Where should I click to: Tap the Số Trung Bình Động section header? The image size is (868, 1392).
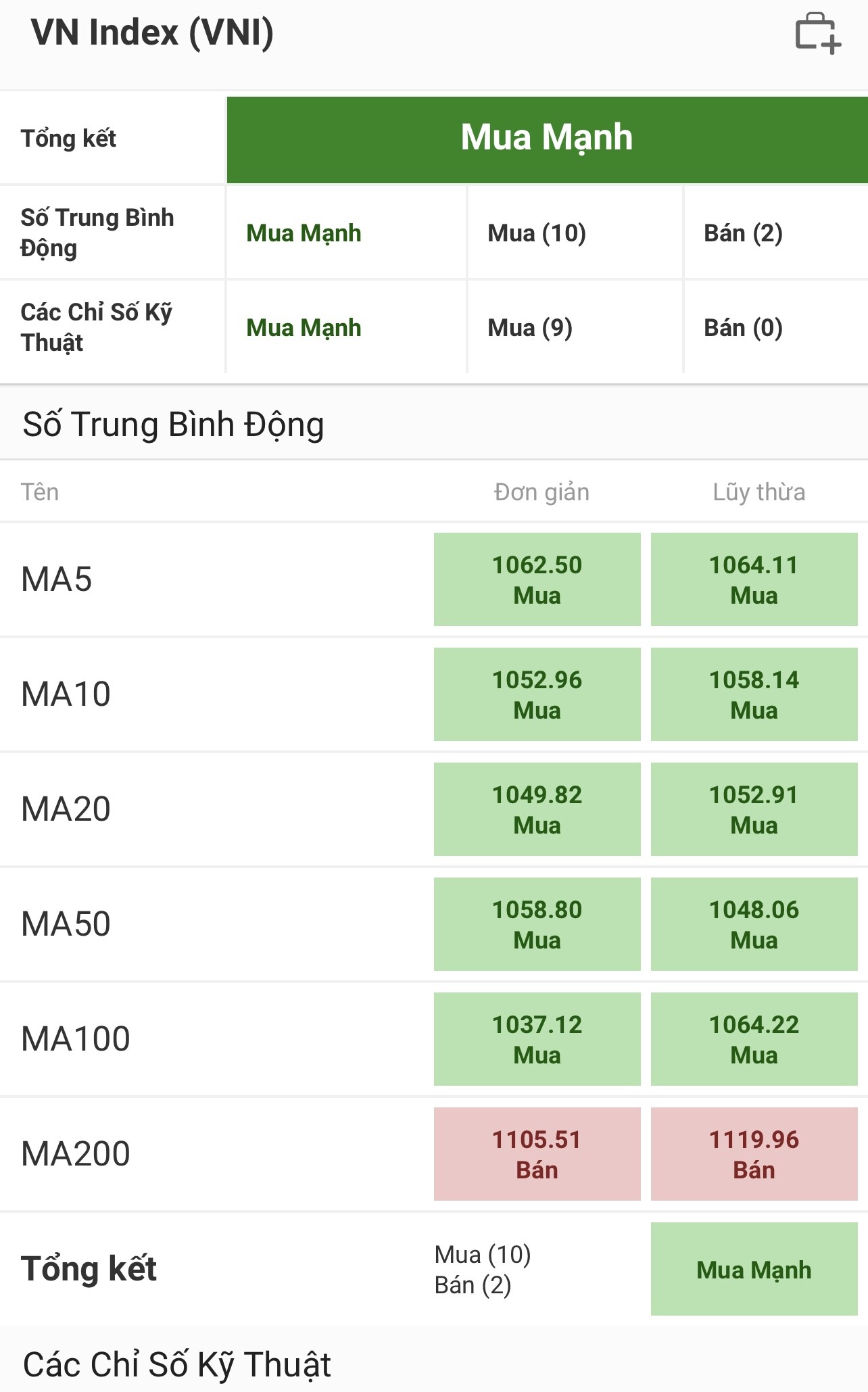tap(174, 425)
